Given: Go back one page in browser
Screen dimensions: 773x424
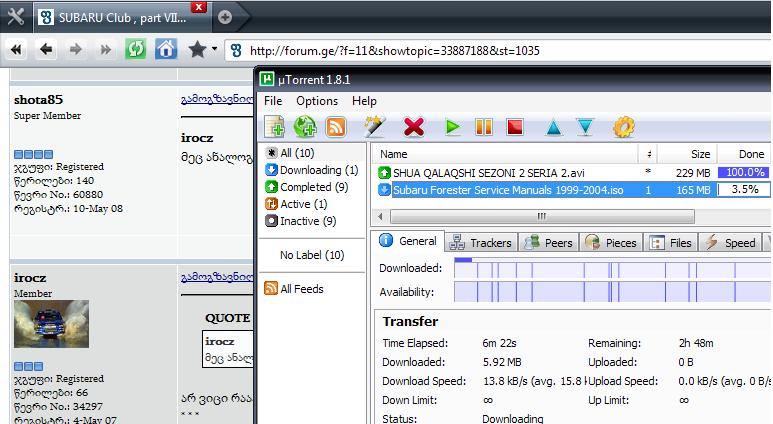Looking at the screenshot, I should pos(46,49).
